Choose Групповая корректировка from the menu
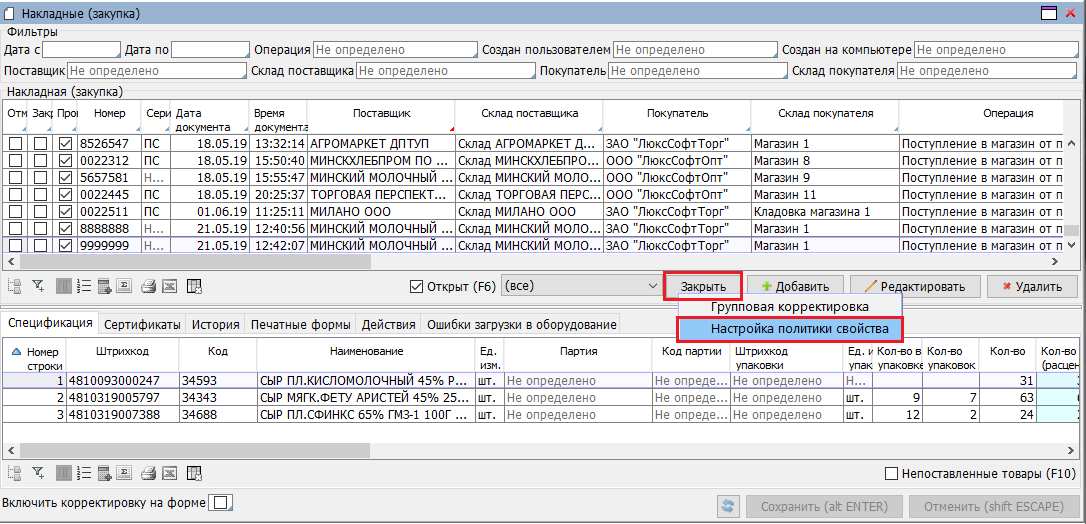This screenshot has height=524, width=1086. point(789,307)
